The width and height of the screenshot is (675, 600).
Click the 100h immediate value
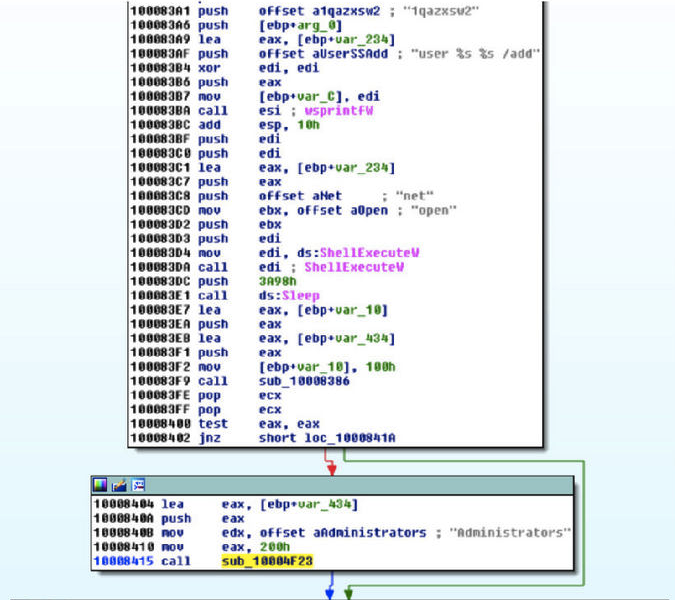click(x=381, y=367)
